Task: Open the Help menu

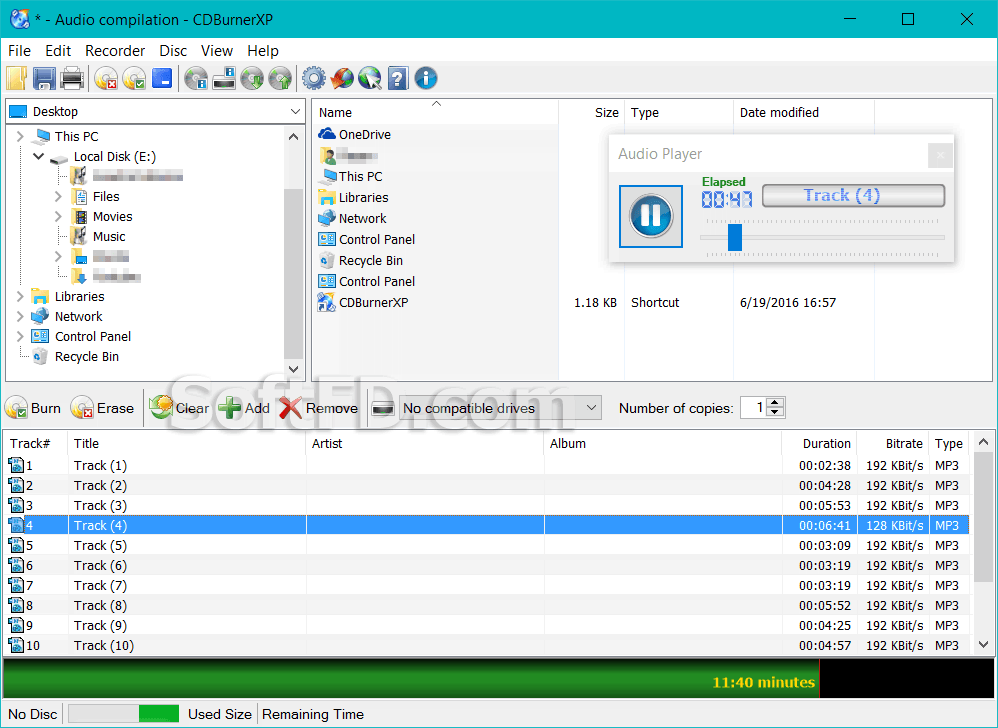Action: click(263, 50)
